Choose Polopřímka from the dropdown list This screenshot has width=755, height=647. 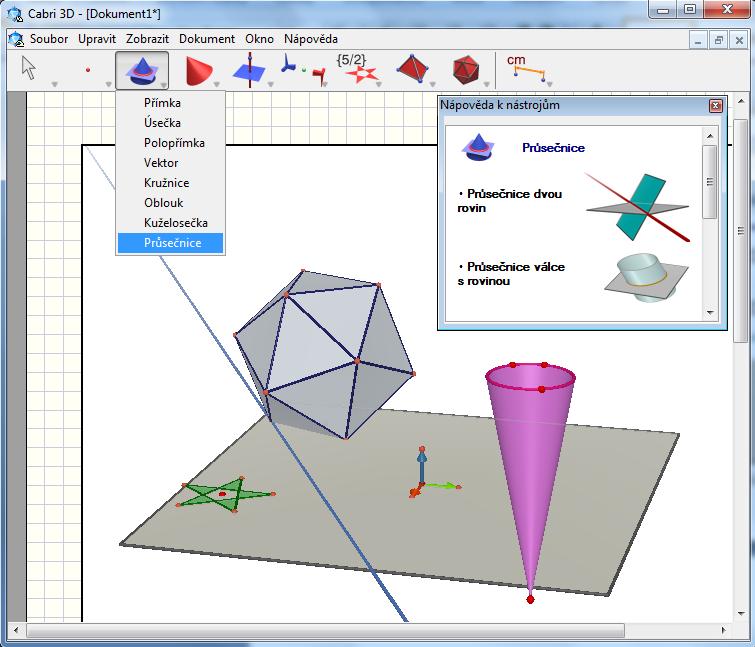tap(170, 143)
